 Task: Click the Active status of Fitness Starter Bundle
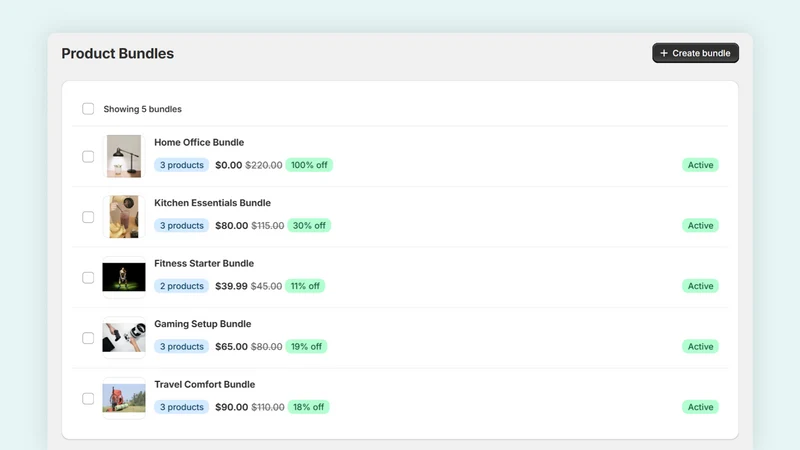coord(700,286)
